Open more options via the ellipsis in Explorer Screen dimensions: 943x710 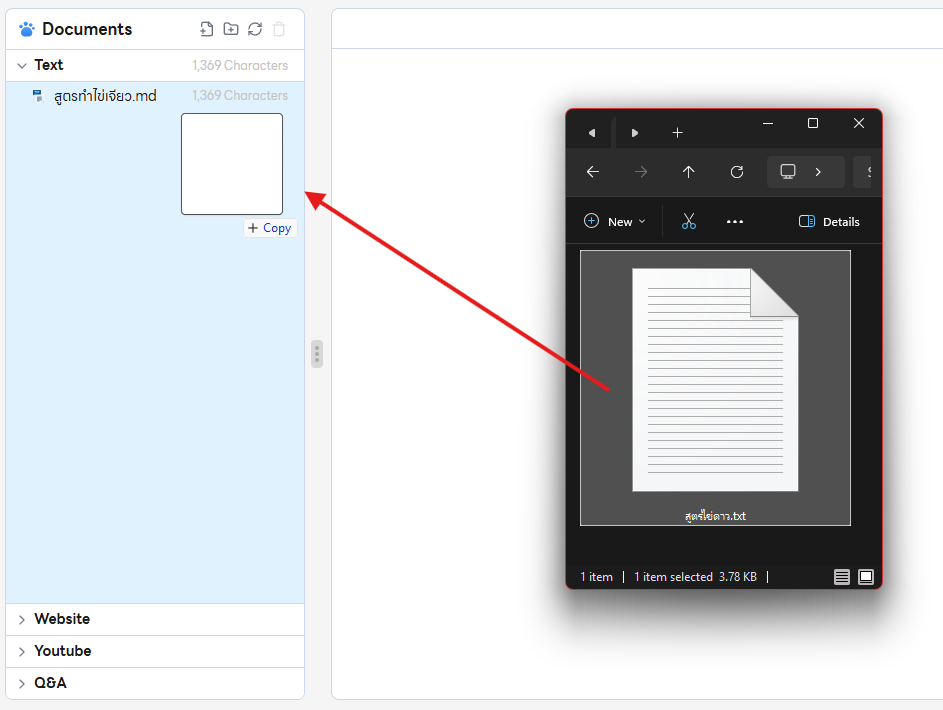735,221
